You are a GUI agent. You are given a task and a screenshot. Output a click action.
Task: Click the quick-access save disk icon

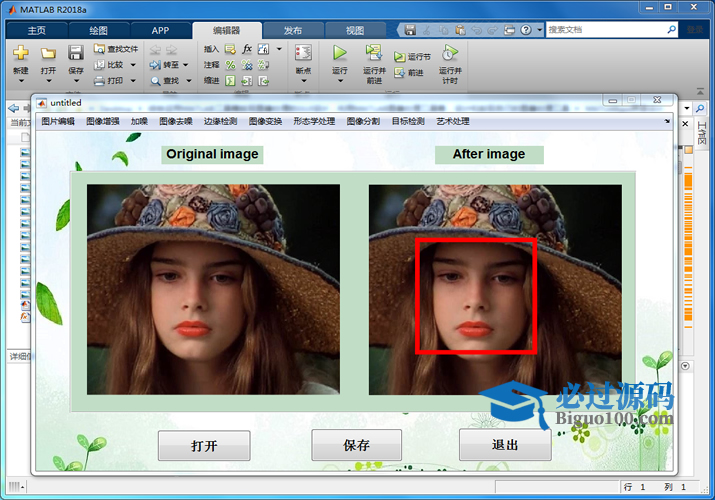click(x=410, y=30)
